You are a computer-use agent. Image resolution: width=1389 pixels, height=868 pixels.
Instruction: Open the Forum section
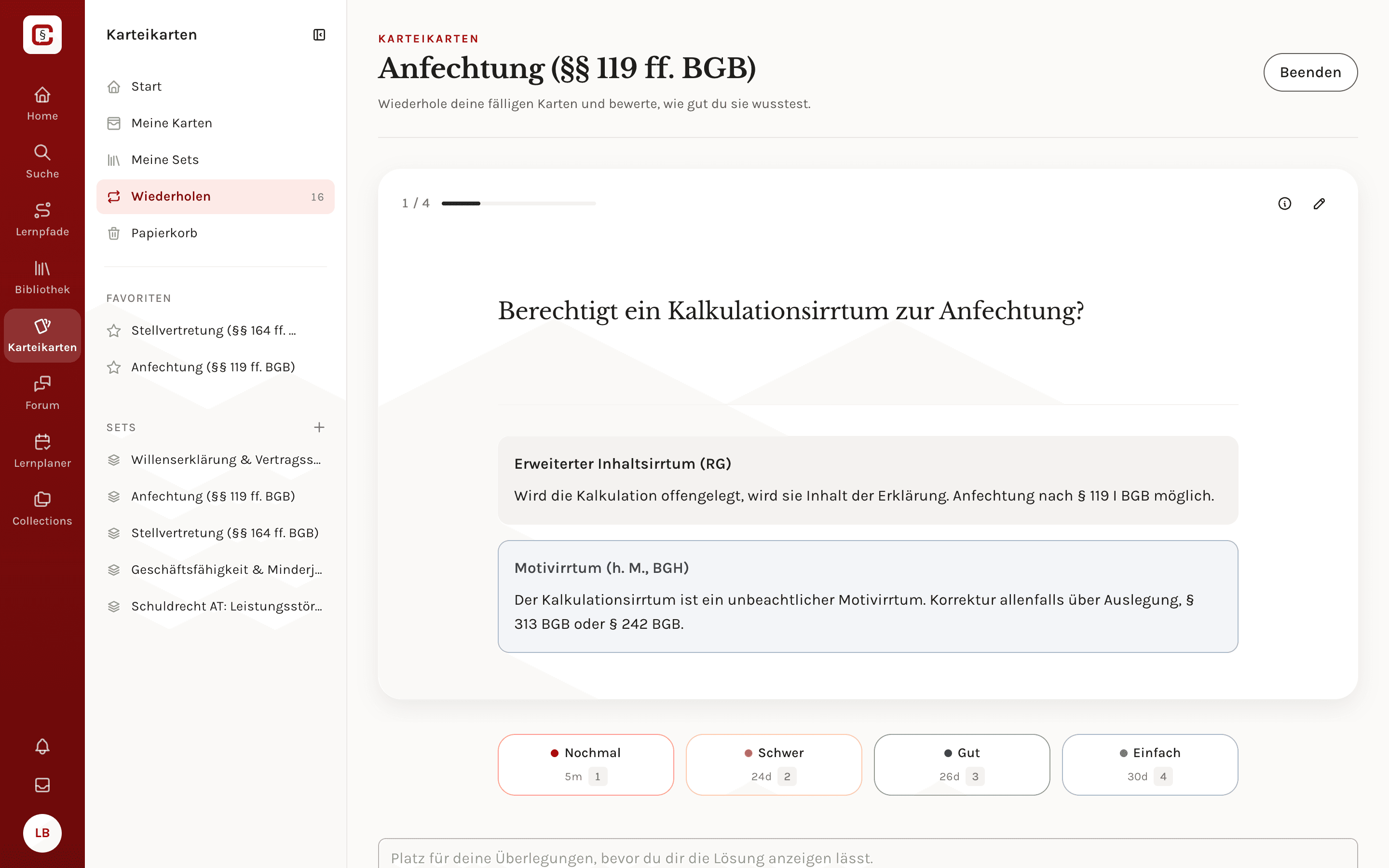tap(42, 393)
